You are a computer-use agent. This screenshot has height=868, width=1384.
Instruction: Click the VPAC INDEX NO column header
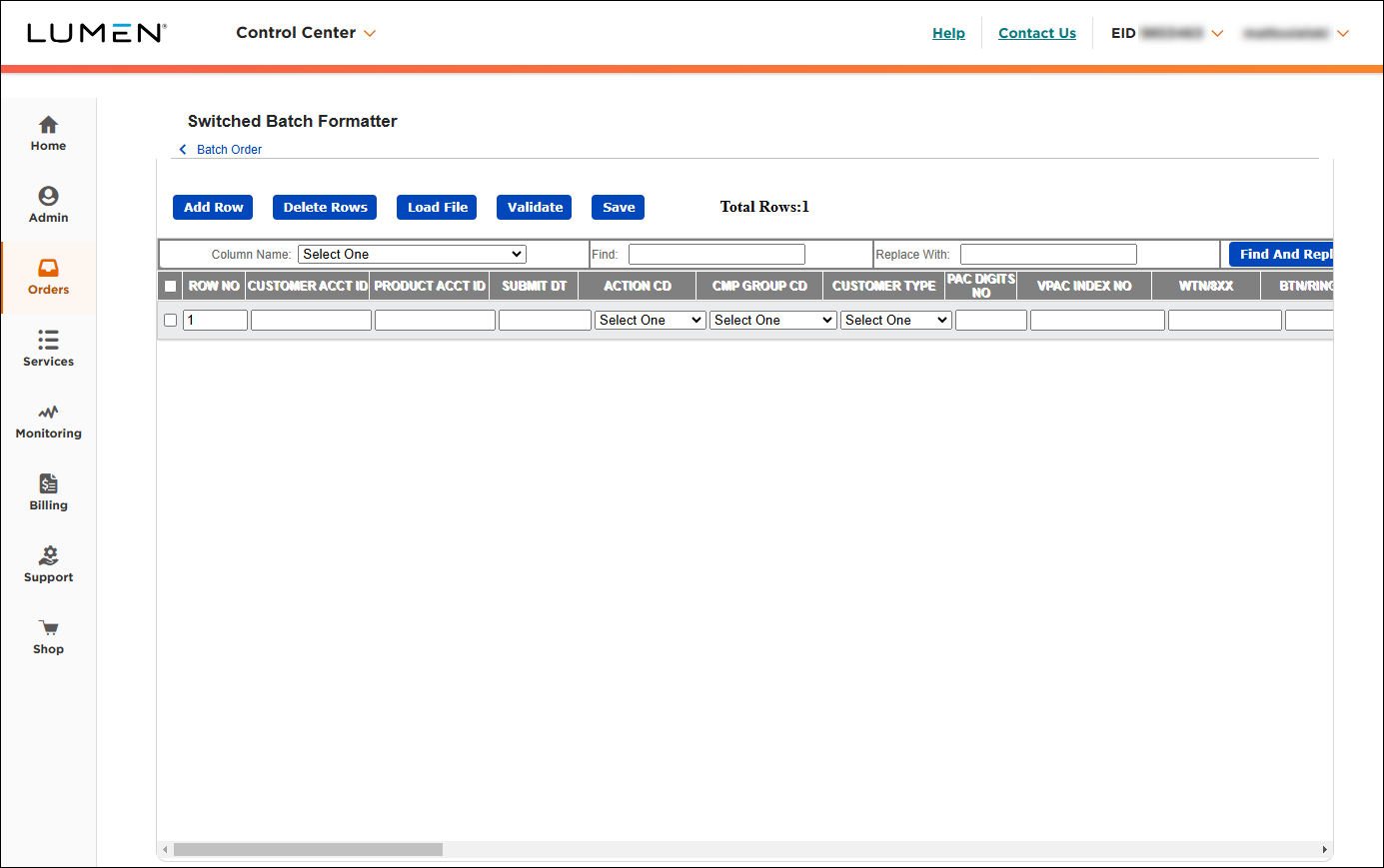pyautogui.click(x=1084, y=287)
